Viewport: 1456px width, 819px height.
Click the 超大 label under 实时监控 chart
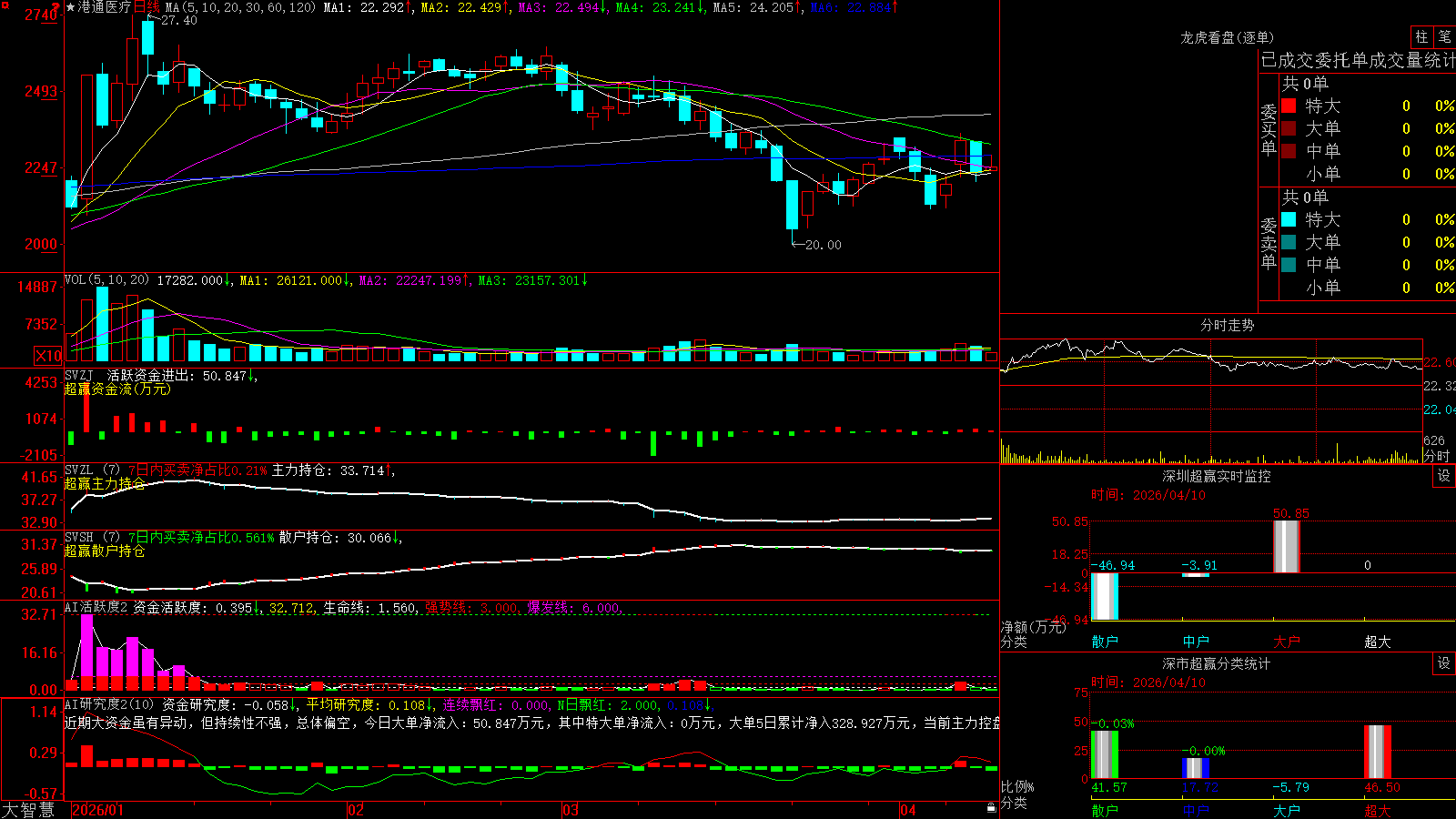1378,642
